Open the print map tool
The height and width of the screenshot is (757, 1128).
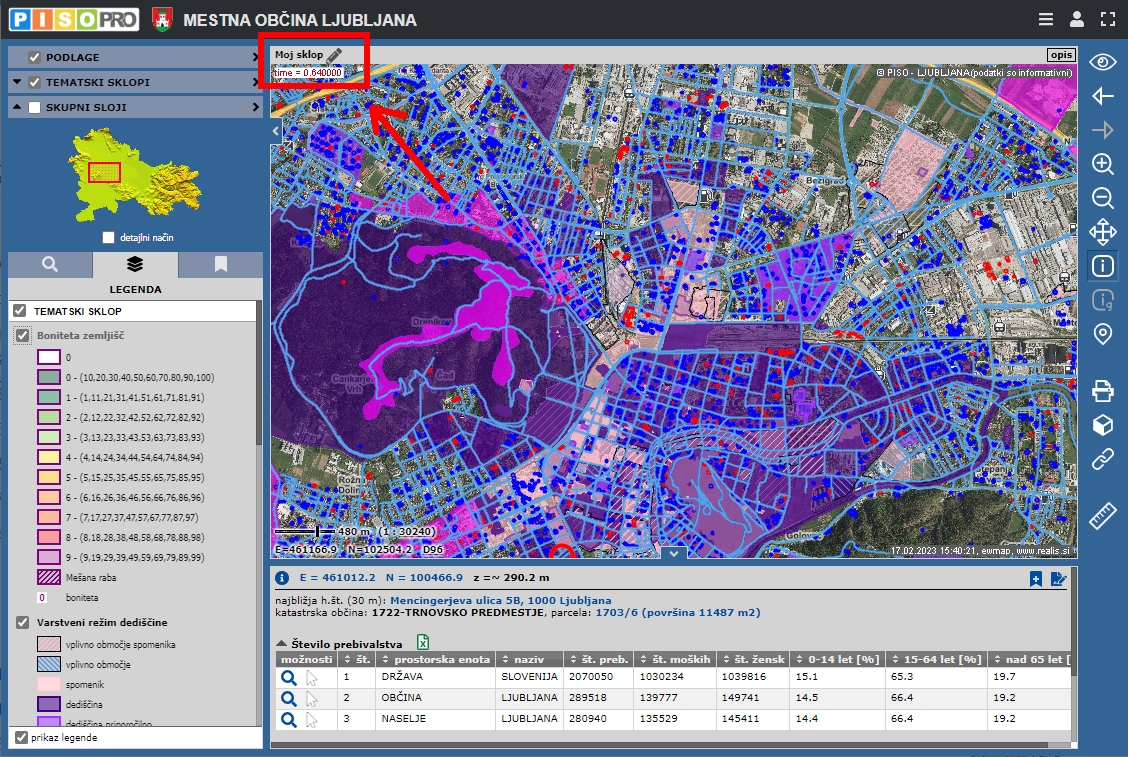click(x=1102, y=391)
